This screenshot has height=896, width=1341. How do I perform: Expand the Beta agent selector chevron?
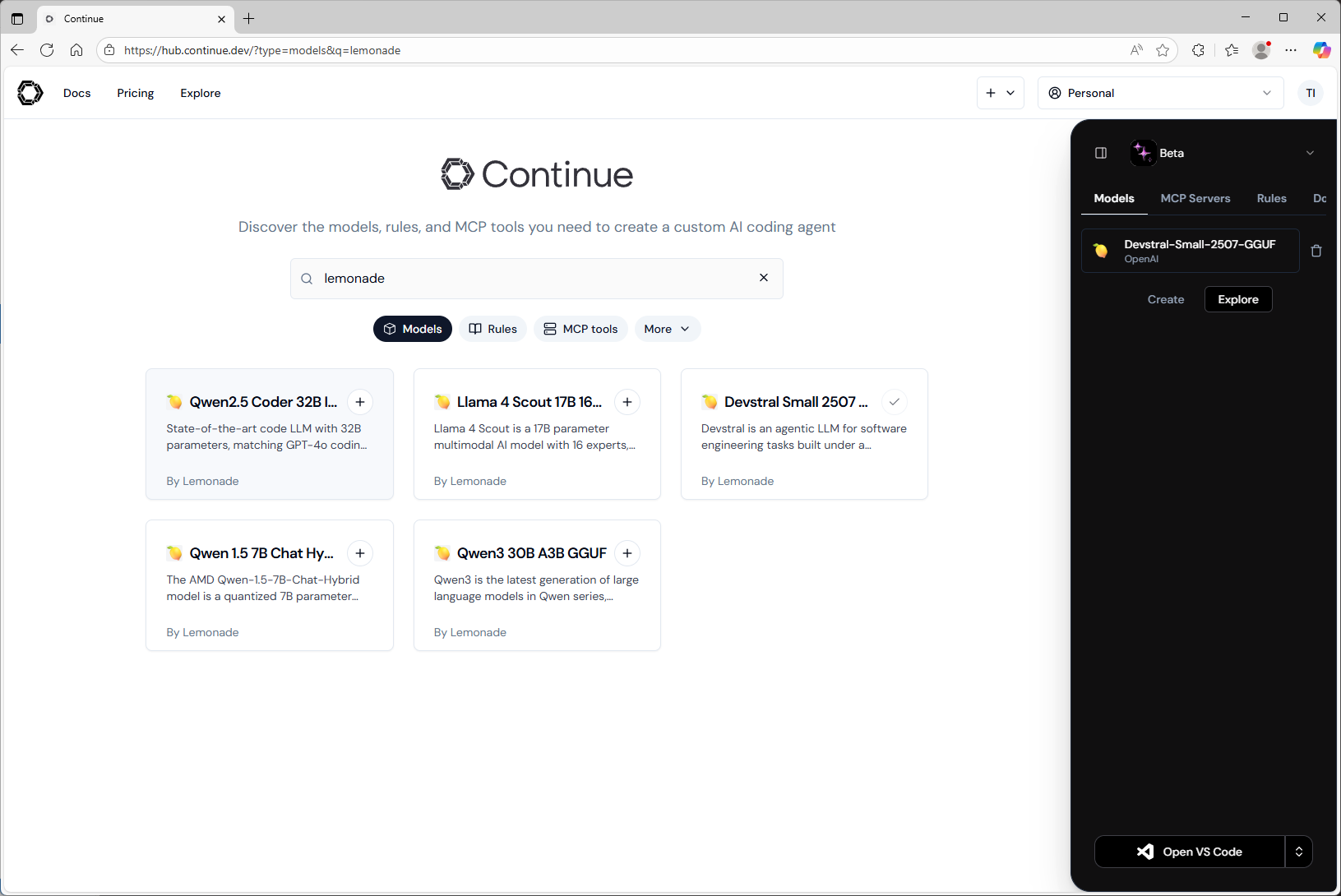[1310, 153]
